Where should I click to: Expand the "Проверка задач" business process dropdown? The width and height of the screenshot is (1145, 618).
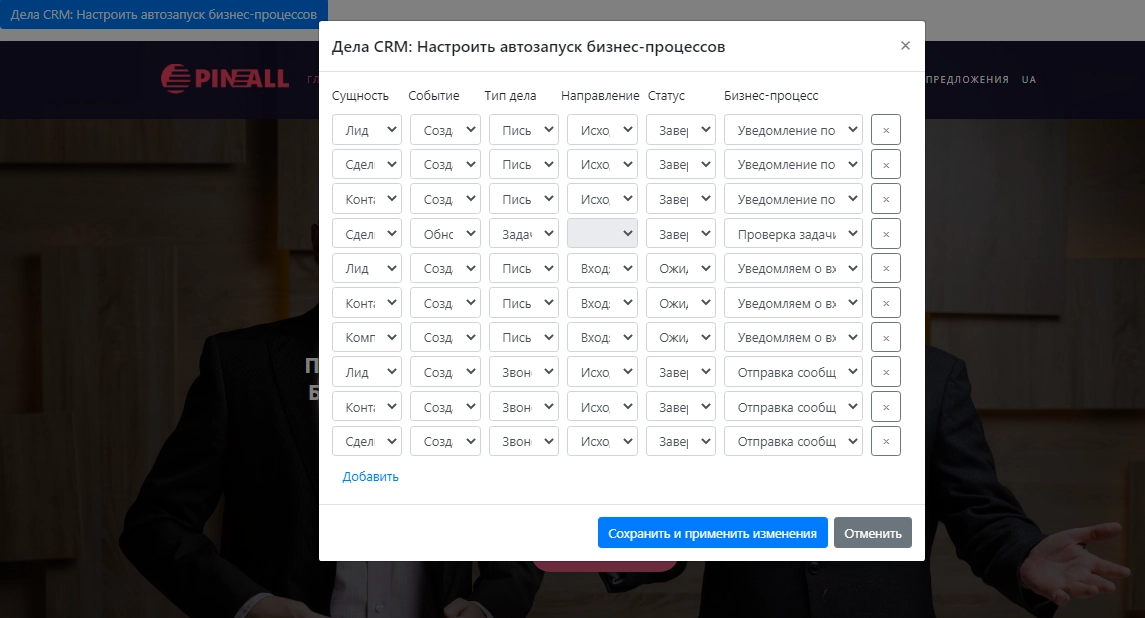[793, 233]
